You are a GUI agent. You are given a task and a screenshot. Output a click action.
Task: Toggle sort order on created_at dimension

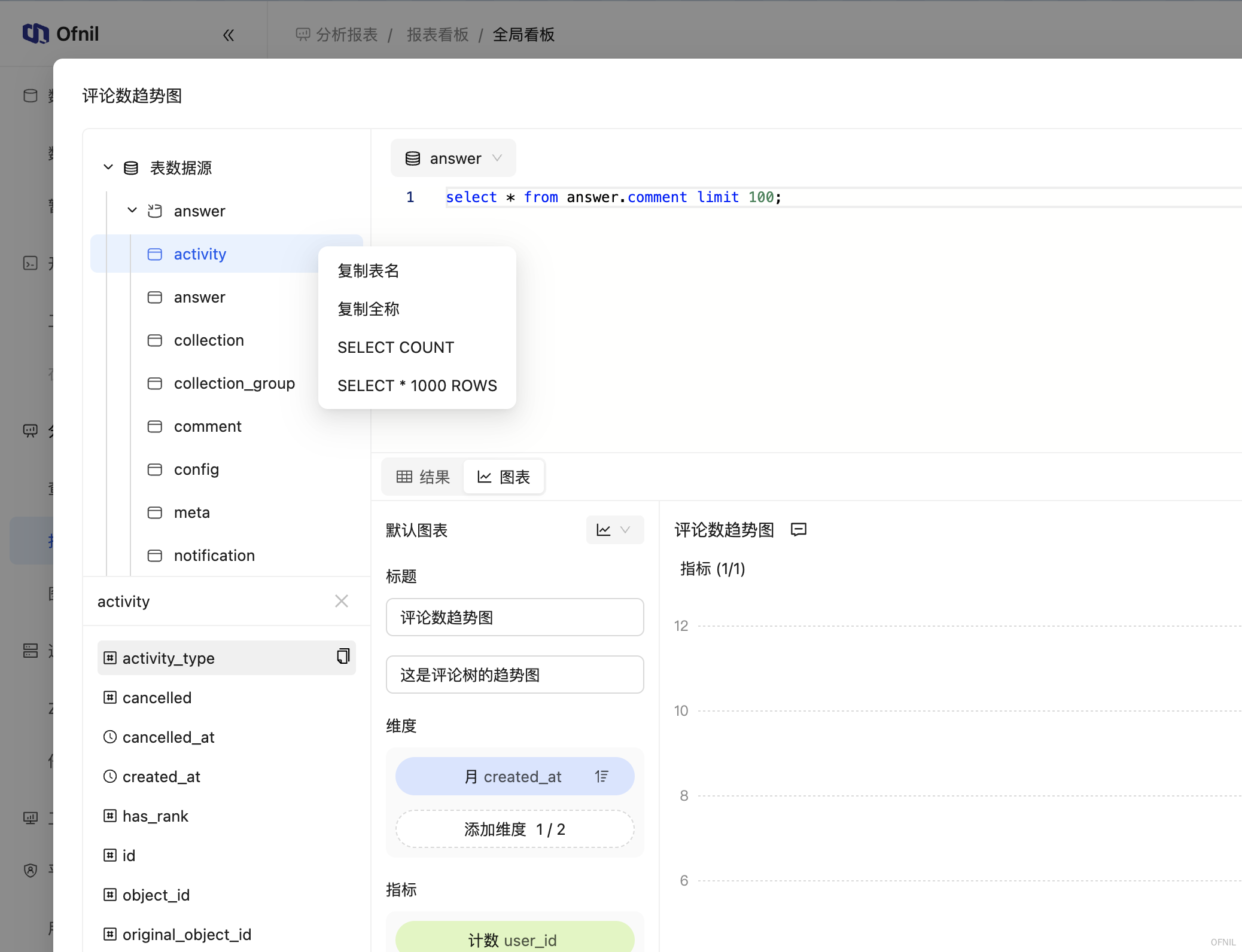tap(602, 776)
